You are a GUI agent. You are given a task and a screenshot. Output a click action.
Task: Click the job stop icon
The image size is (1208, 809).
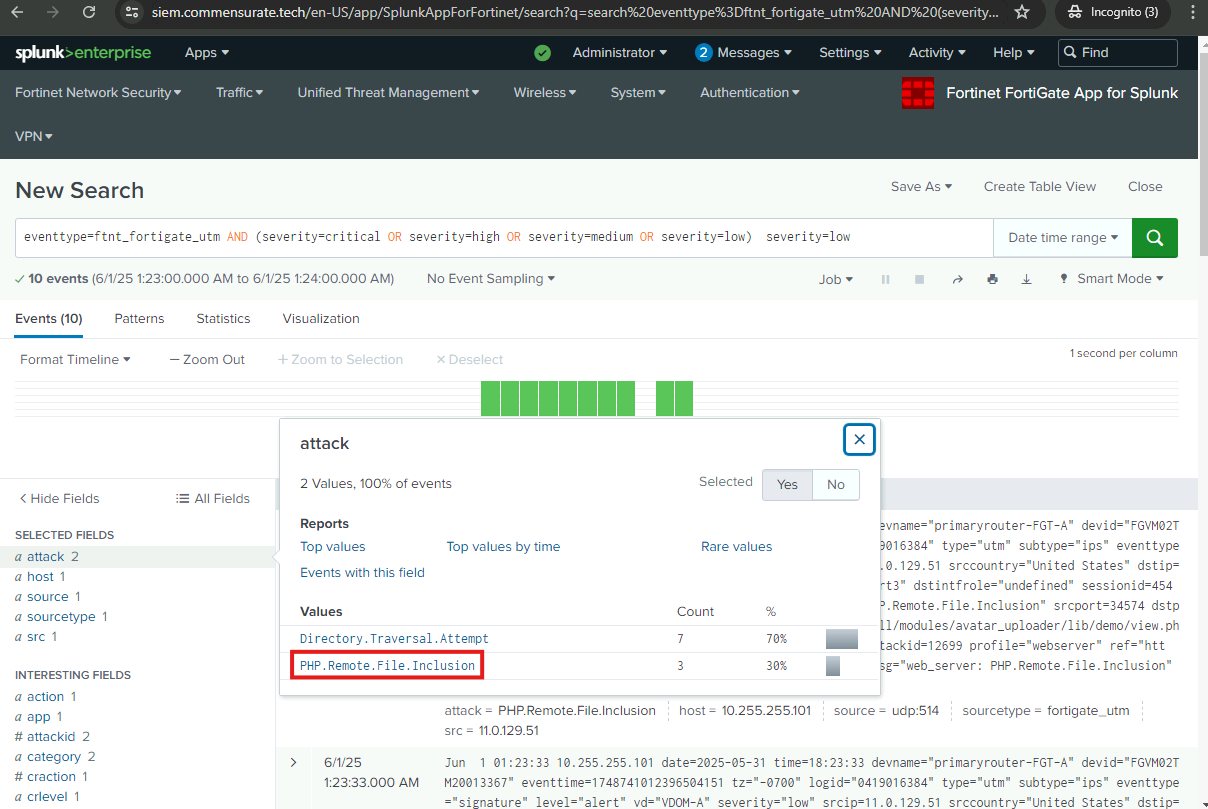click(x=919, y=280)
